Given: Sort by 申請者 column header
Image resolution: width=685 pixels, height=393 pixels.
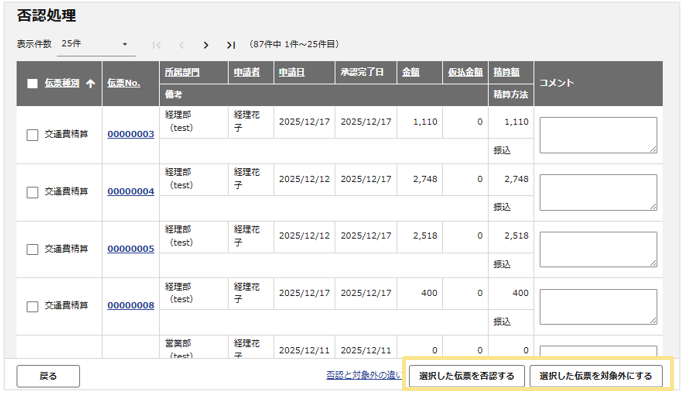Looking at the screenshot, I should (x=246, y=72).
